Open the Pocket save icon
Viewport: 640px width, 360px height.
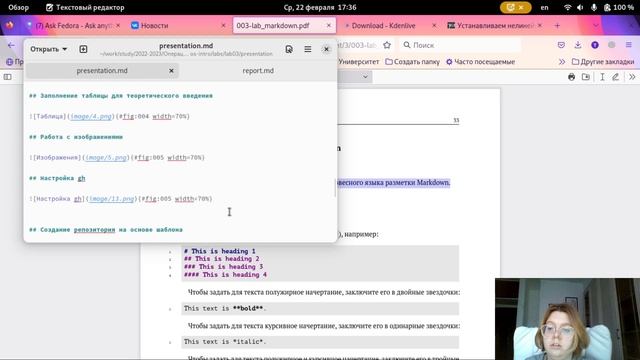561,45
